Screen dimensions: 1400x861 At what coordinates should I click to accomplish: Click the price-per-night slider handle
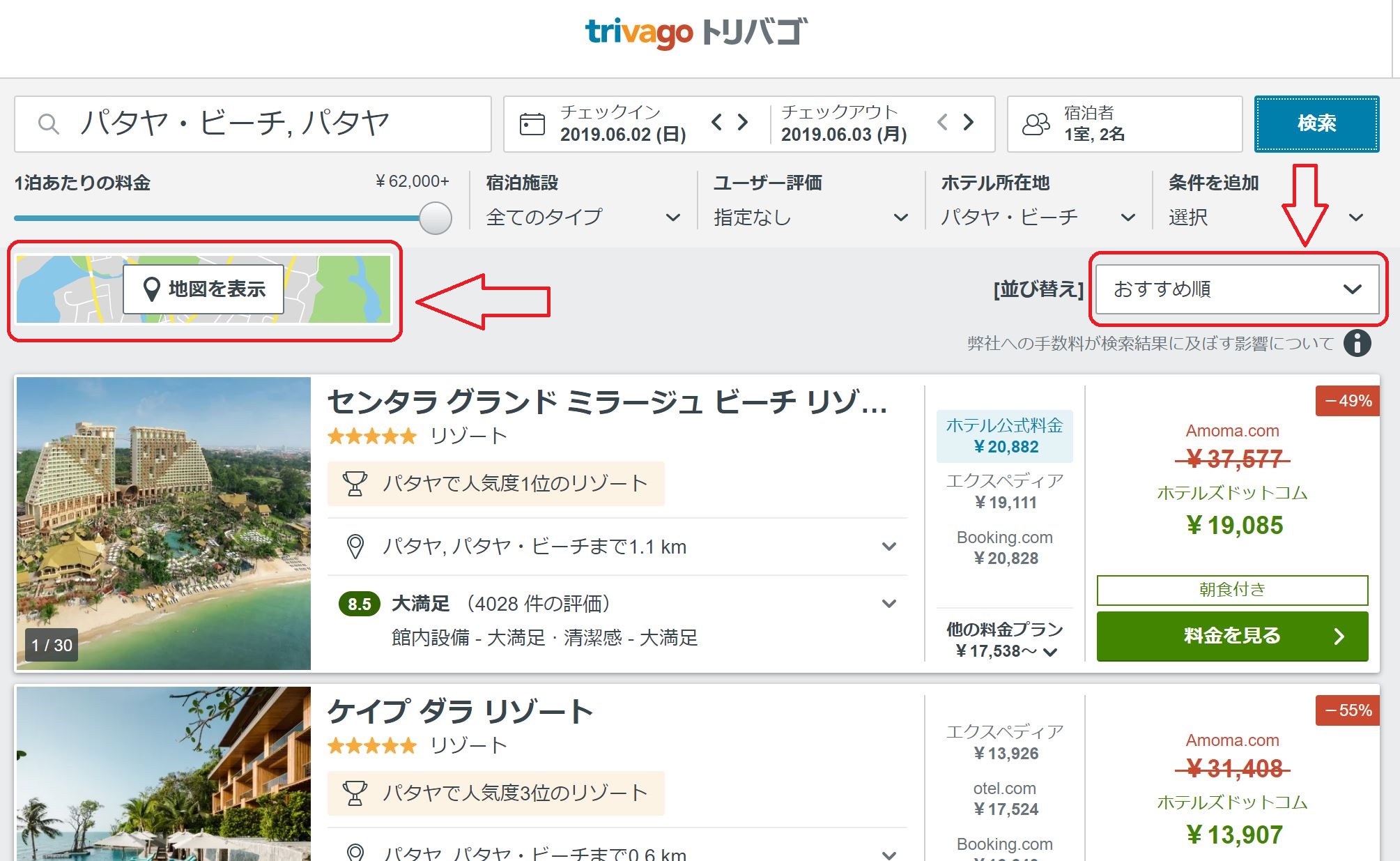[436, 218]
